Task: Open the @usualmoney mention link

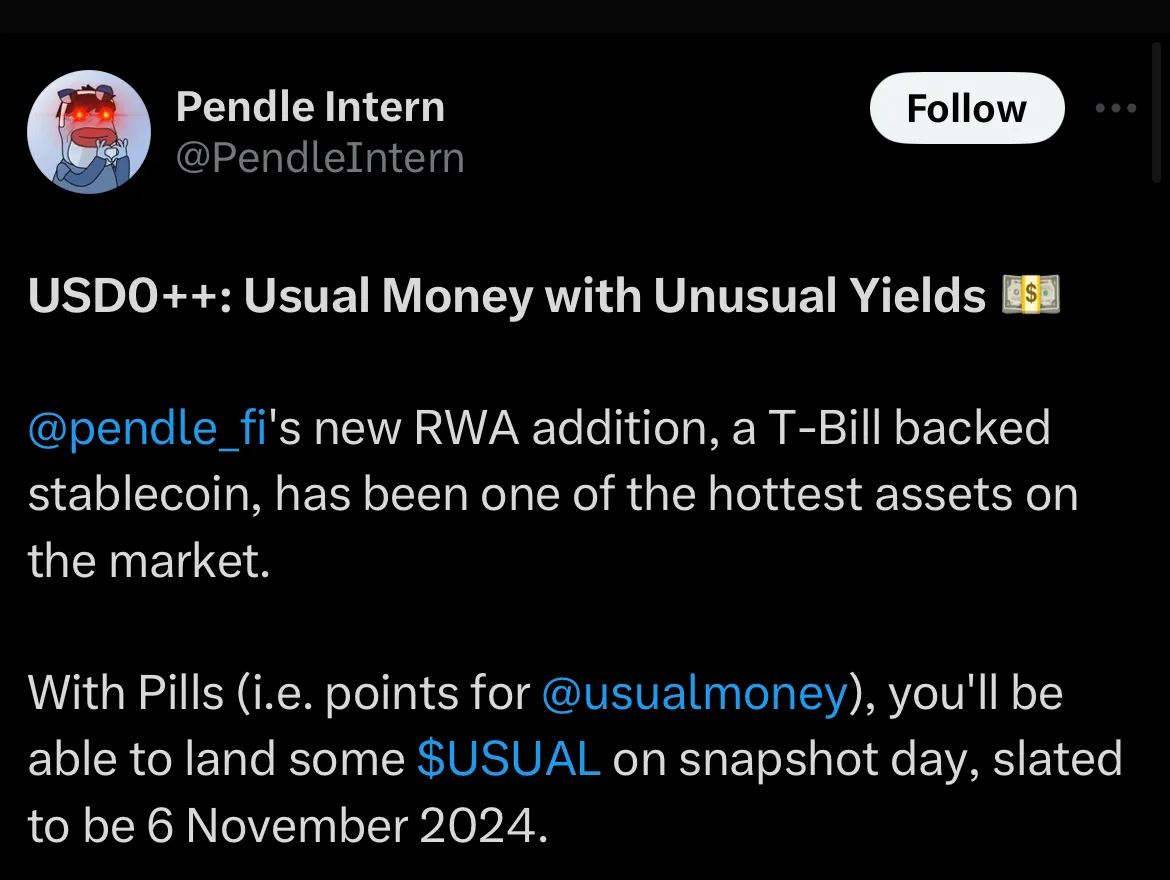Action: point(694,693)
